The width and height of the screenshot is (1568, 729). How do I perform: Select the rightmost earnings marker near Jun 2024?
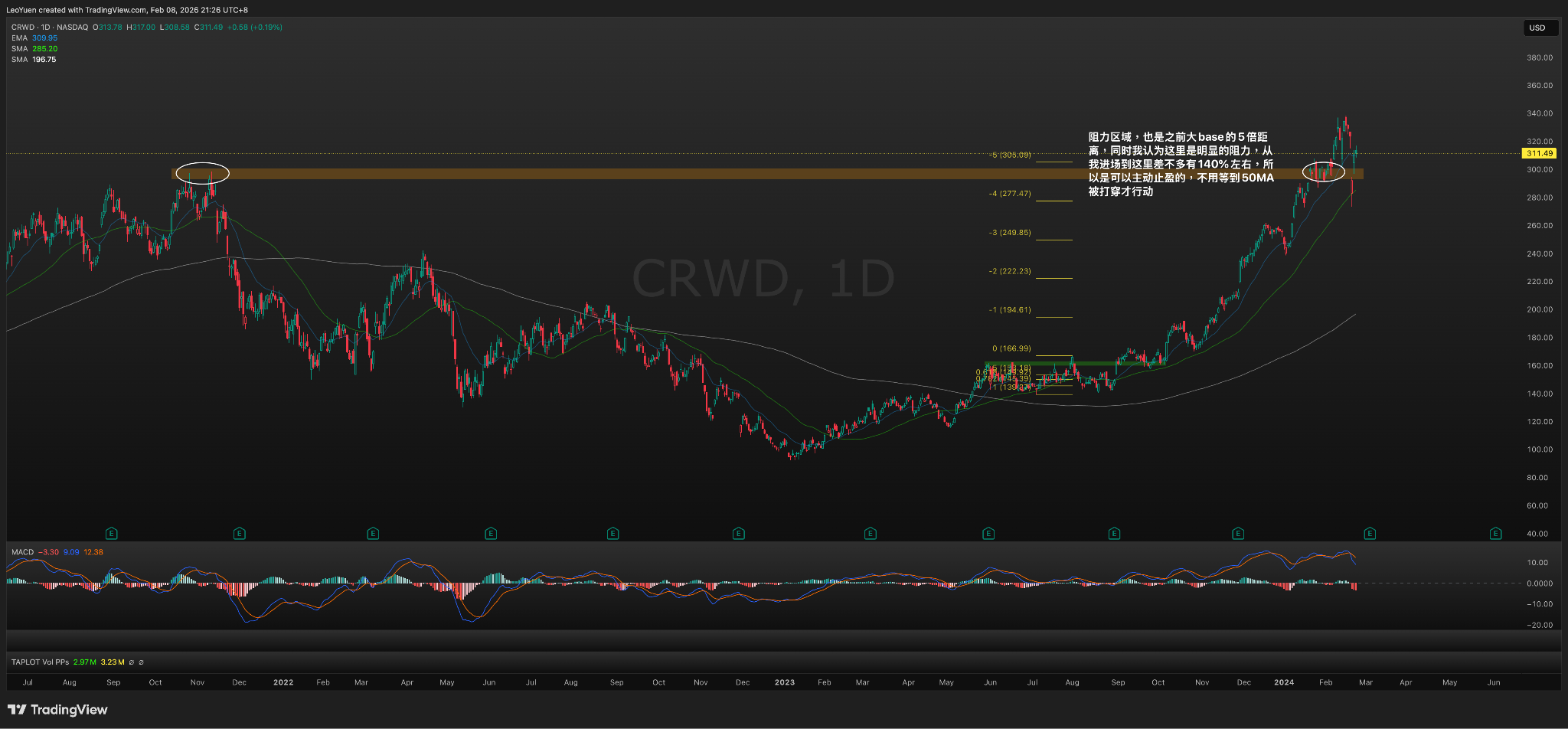point(1495,533)
